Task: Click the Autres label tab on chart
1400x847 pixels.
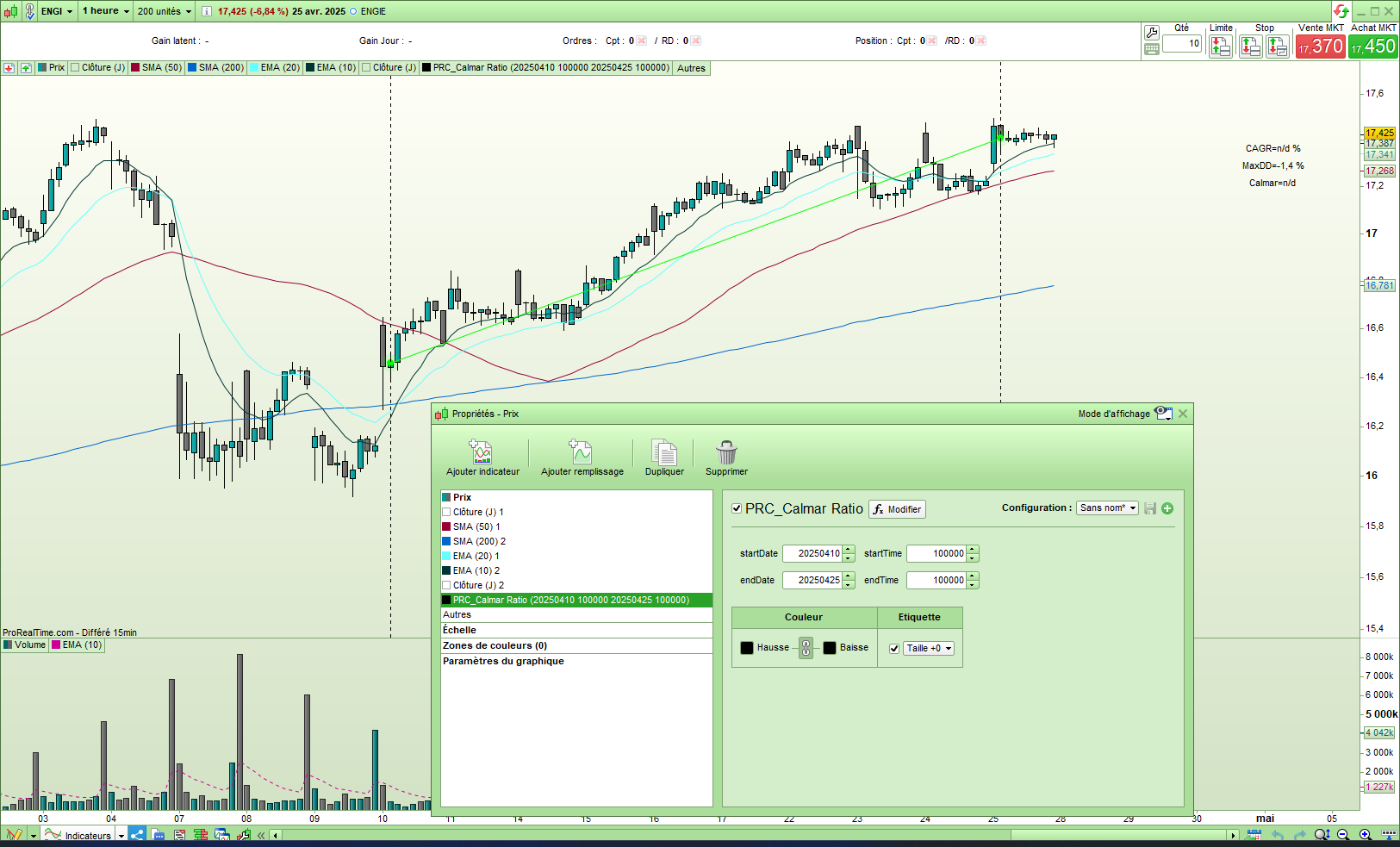Action: click(x=691, y=68)
